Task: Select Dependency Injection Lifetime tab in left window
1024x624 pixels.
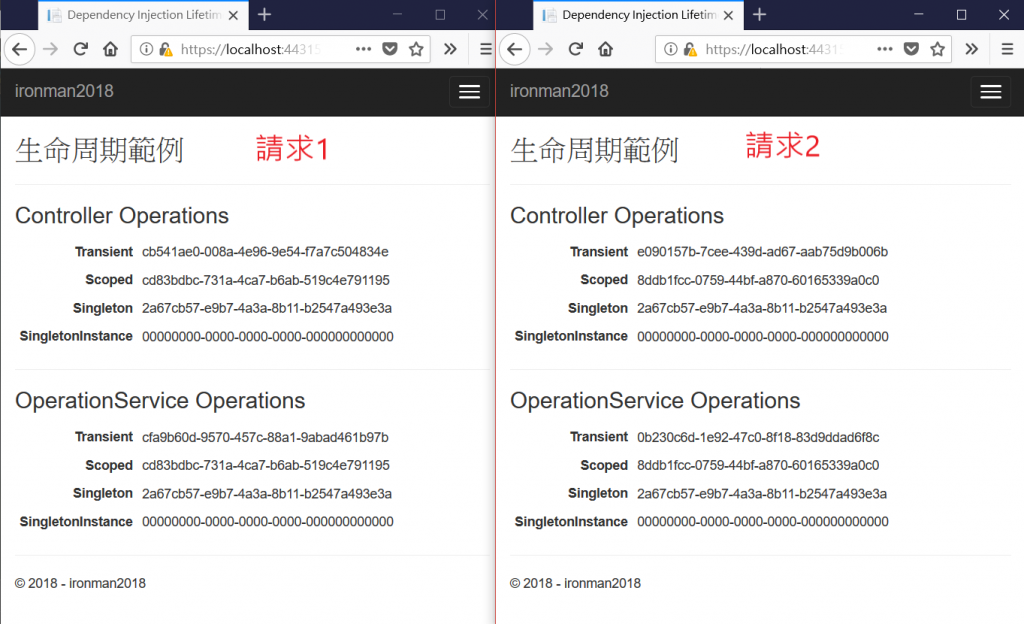Action: click(144, 15)
